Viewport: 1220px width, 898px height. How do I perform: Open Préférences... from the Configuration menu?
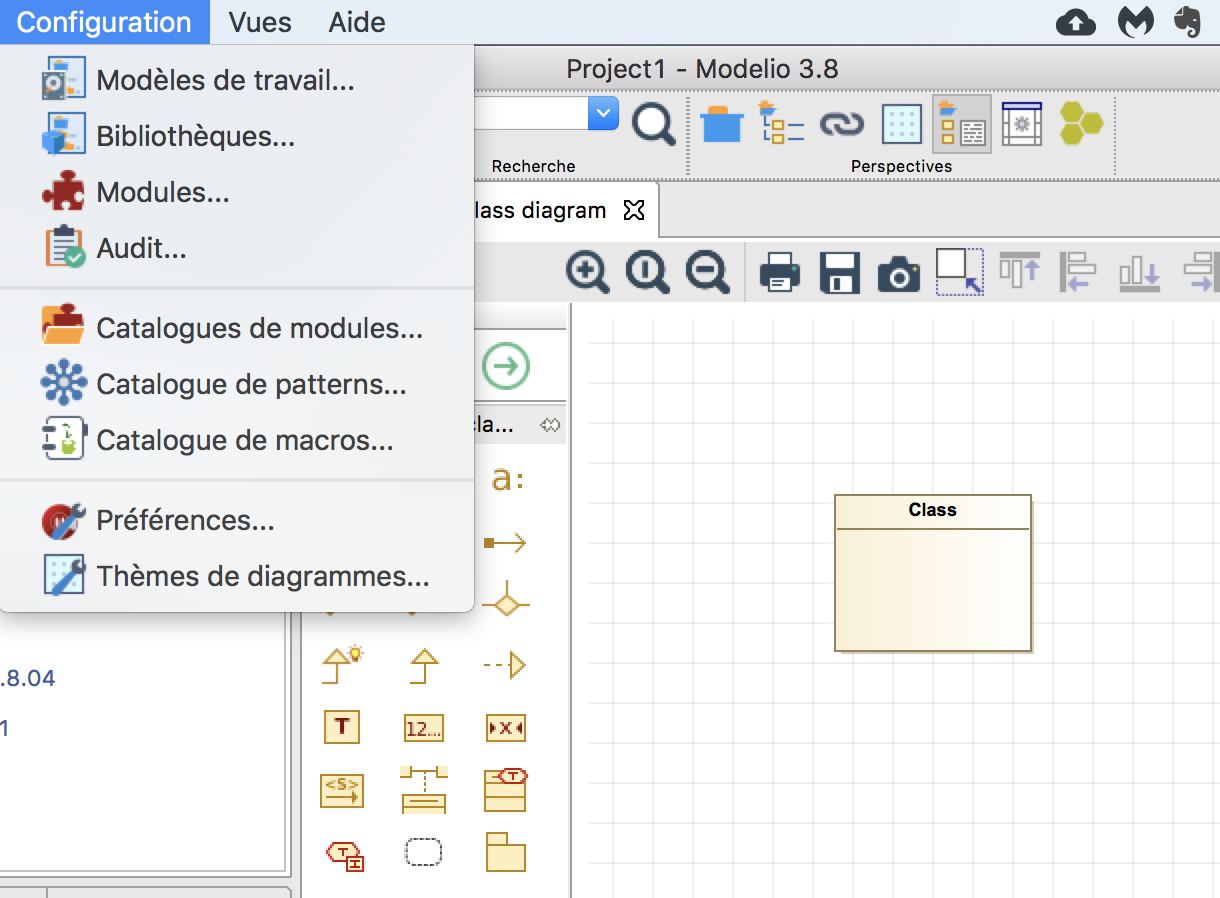coord(185,520)
